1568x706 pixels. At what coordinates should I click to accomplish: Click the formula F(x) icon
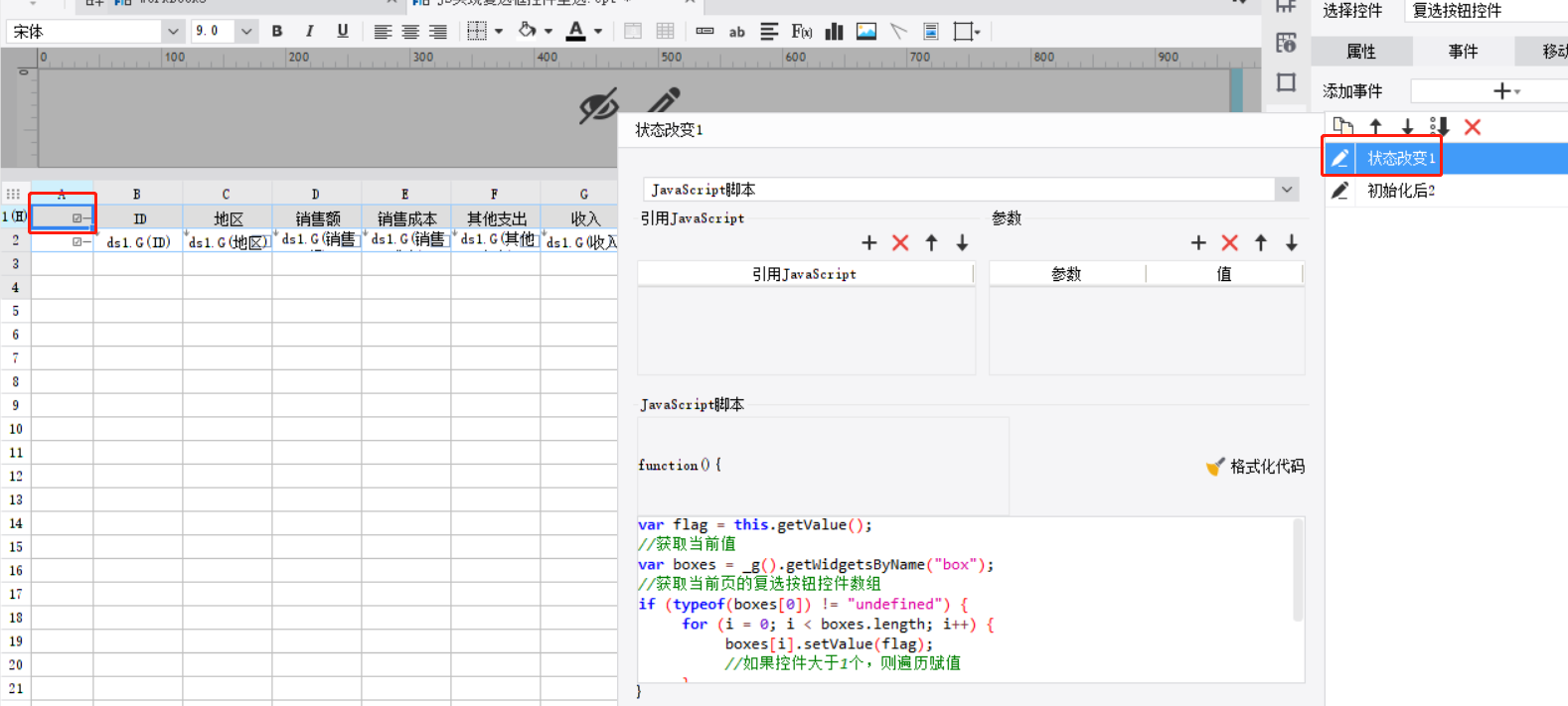pyautogui.click(x=801, y=32)
